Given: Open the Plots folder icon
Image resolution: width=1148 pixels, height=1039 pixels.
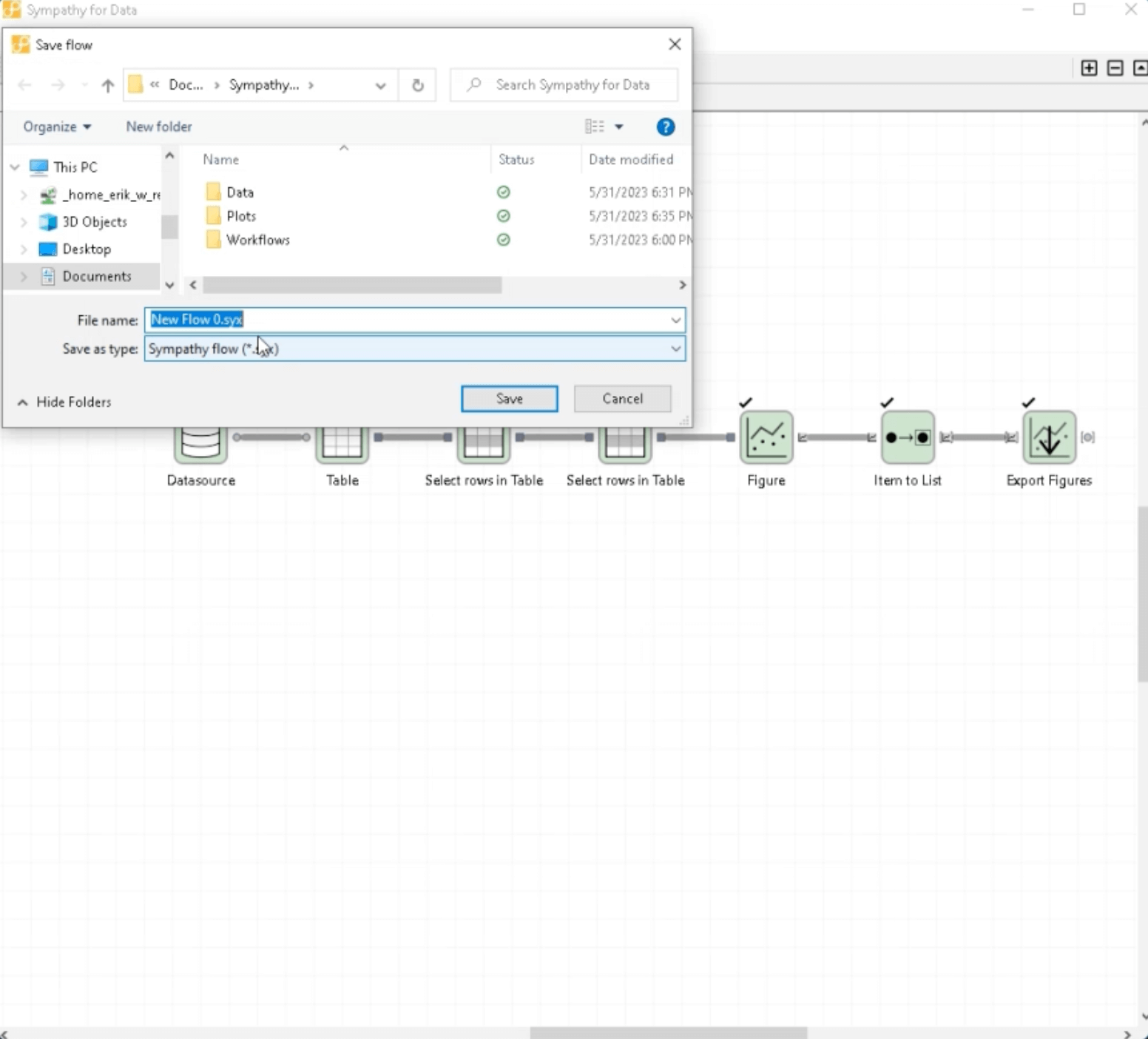Looking at the screenshot, I should coord(214,216).
